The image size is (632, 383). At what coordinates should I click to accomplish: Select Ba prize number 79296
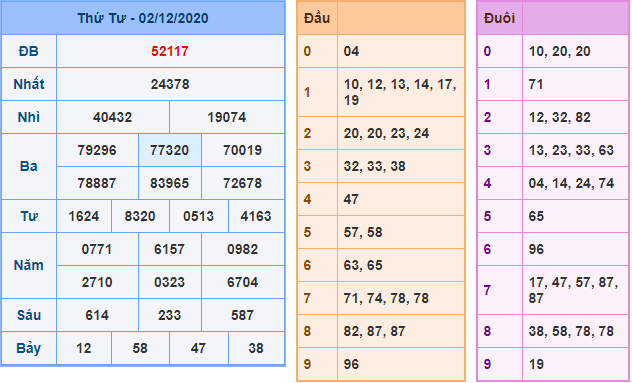coord(97,150)
